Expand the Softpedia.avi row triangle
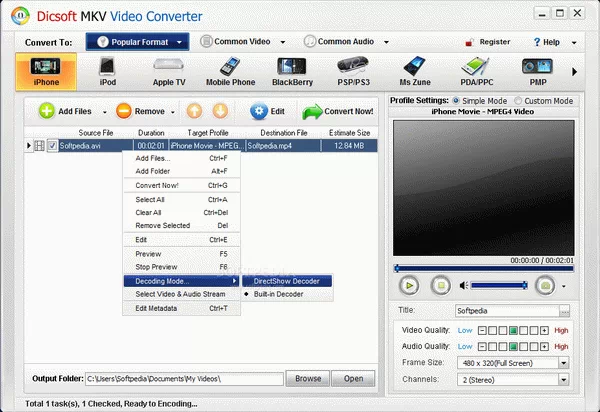The width and height of the screenshot is (600, 412). [29, 146]
